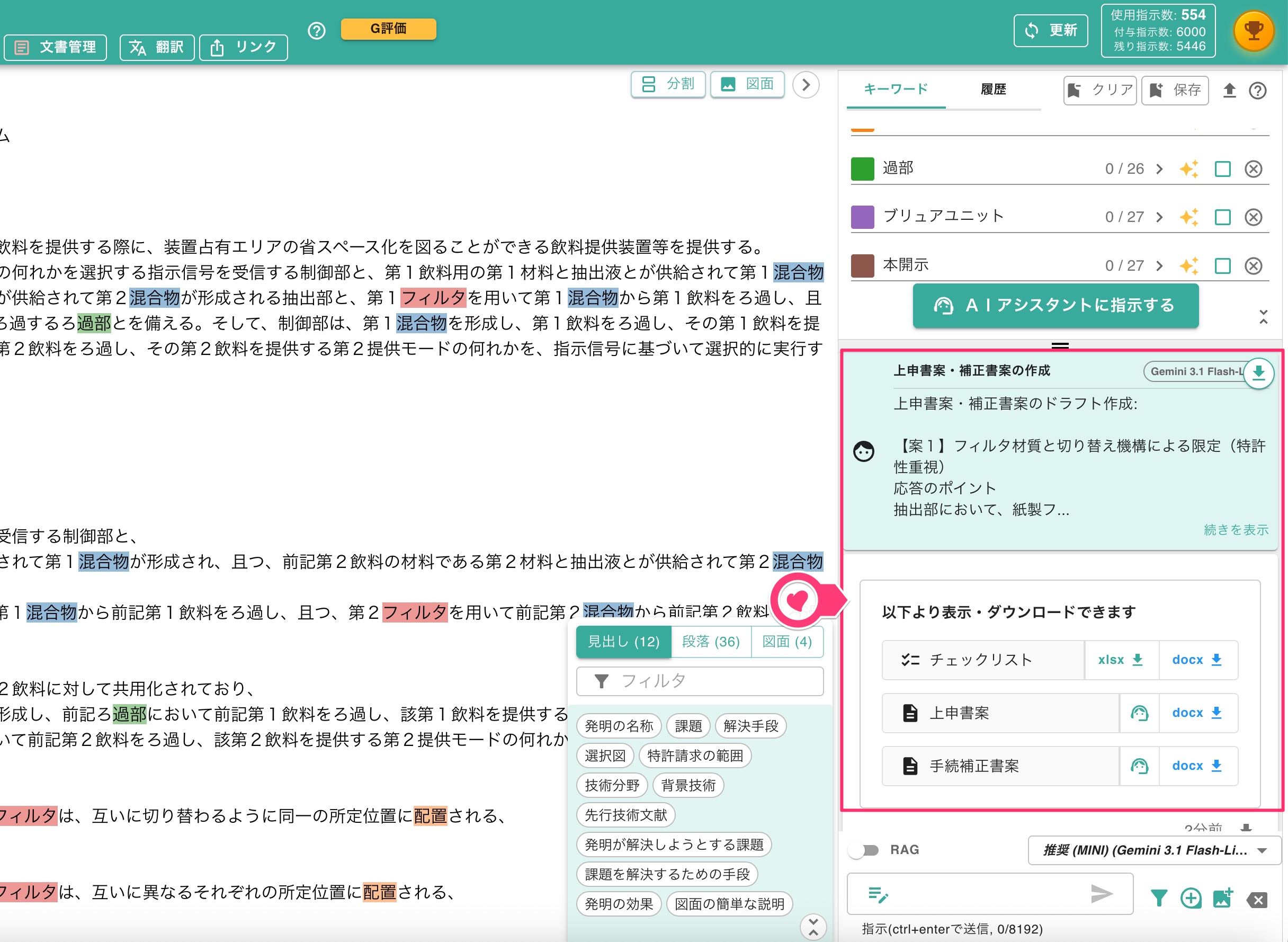Open keyword panel help icon
The image size is (1288, 942).
point(1257,91)
